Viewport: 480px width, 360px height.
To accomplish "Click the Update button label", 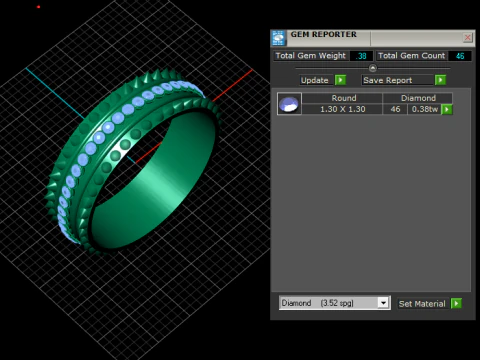I will tap(315, 80).
